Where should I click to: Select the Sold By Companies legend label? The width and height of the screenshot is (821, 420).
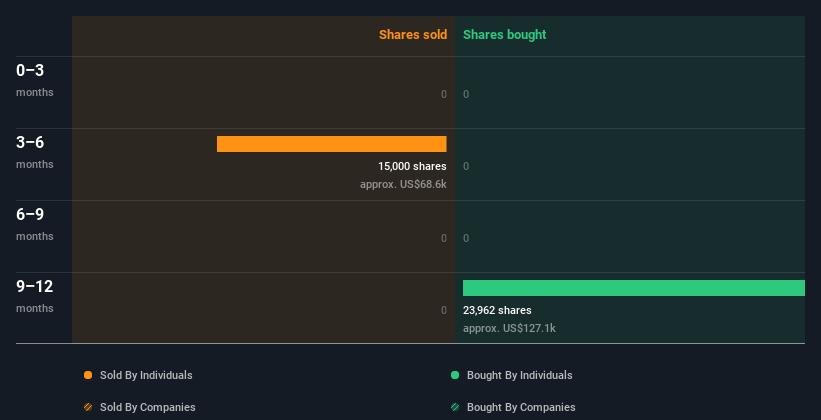click(x=148, y=407)
